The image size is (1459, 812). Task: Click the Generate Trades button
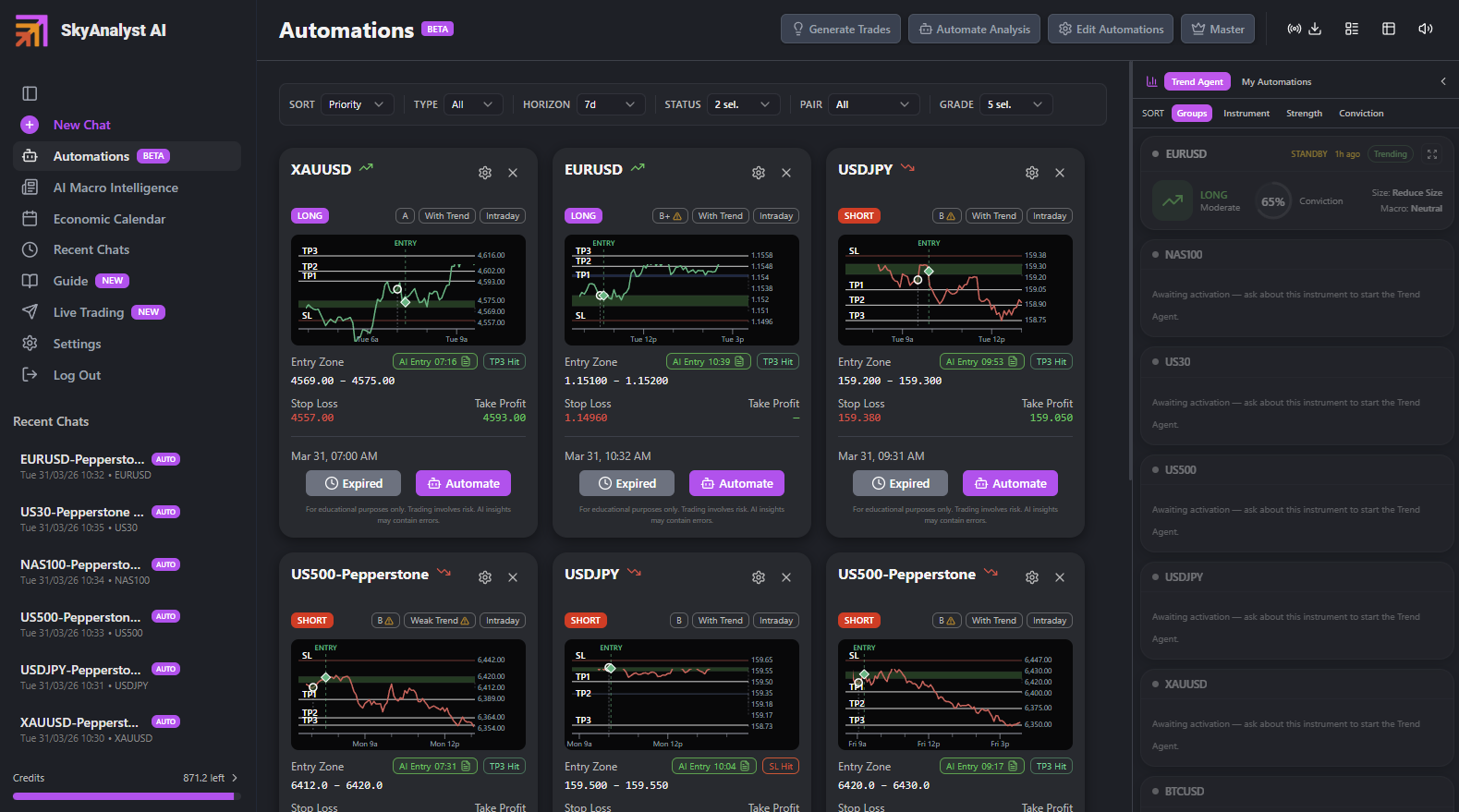[x=840, y=29]
